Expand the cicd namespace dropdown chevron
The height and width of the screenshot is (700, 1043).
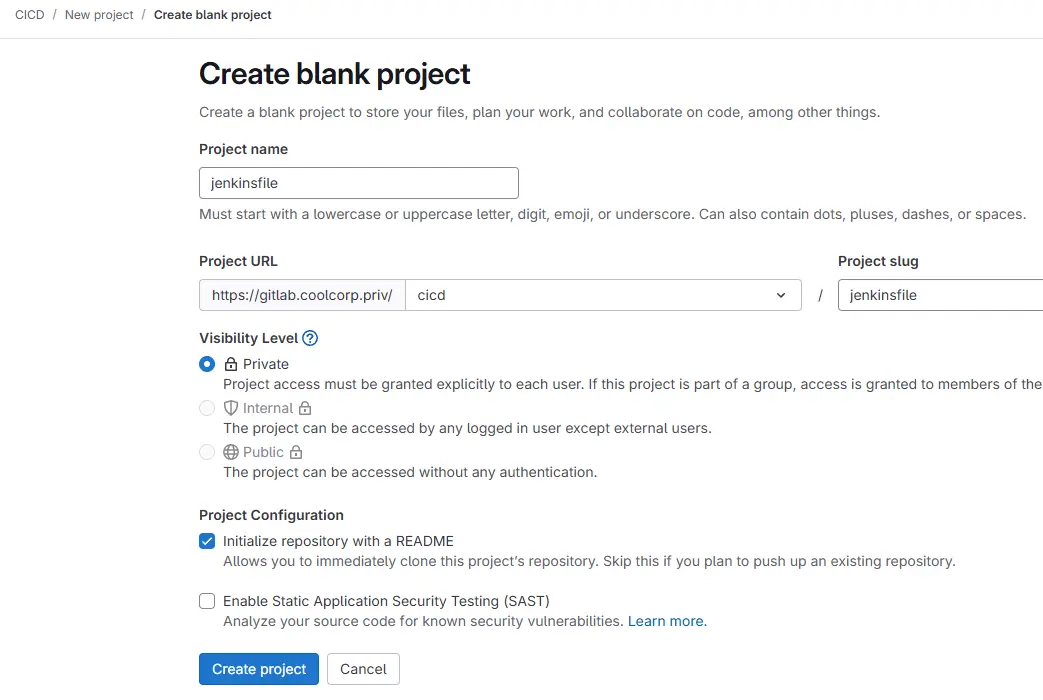781,295
